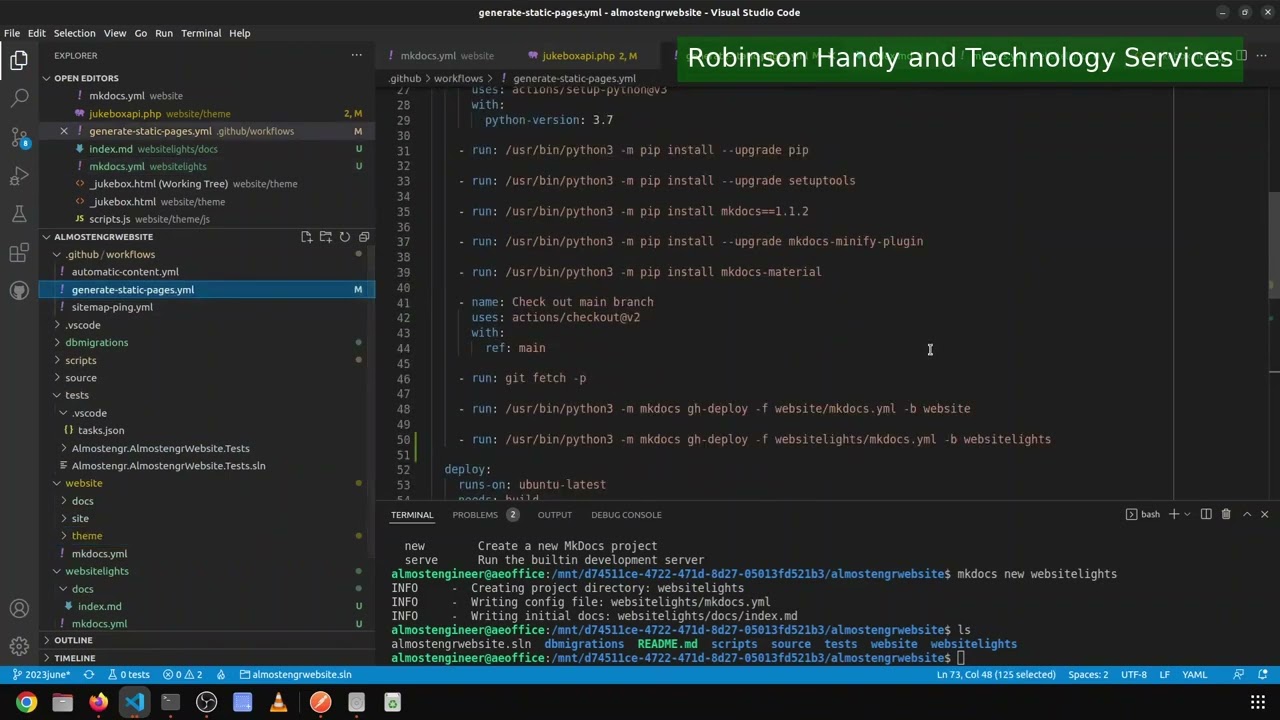Image resolution: width=1280 pixels, height=720 pixels.
Task: Close generate-static-pages.yml in open editors
Action: [x=64, y=131]
